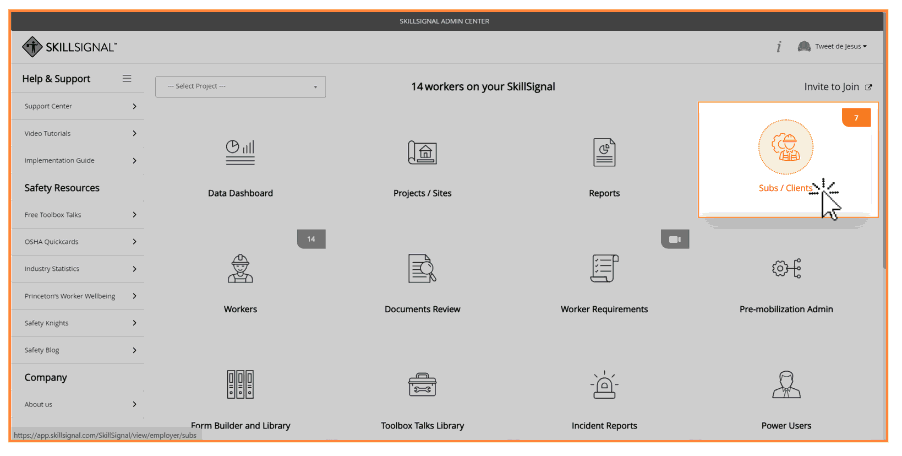902x456 pixels.
Task: Click the Help & Support heading
Action: [x=56, y=79]
